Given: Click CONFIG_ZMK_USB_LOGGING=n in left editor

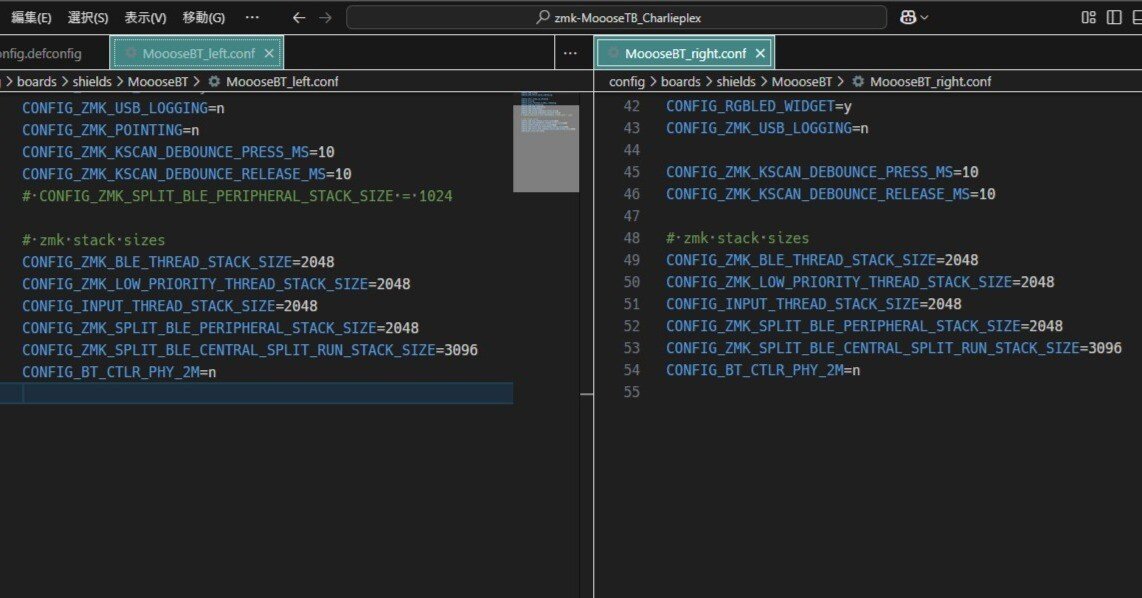Looking at the screenshot, I should [x=123, y=109].
